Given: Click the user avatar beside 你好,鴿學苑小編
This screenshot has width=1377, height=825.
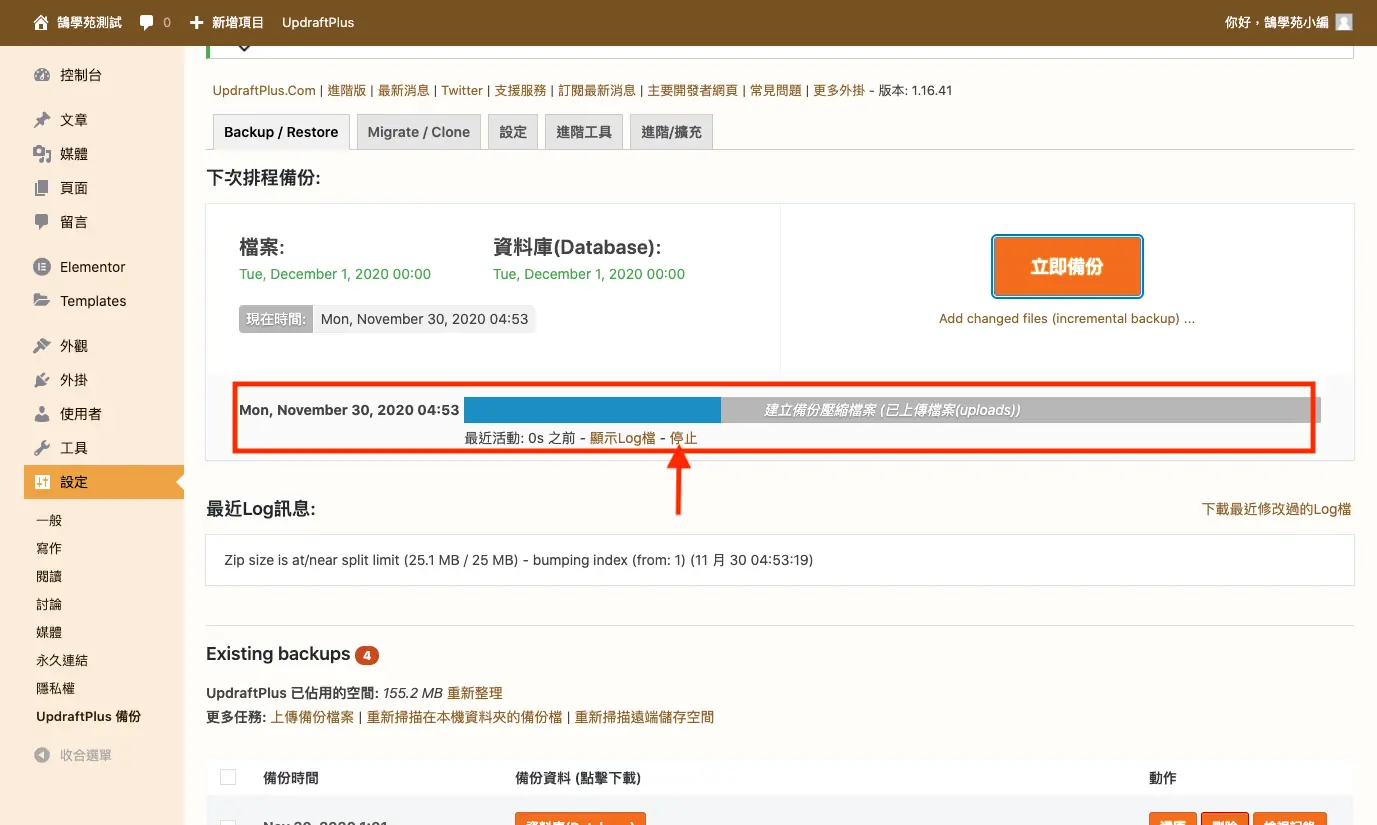Looking at the screenshot, I should tap(1344, 22).
